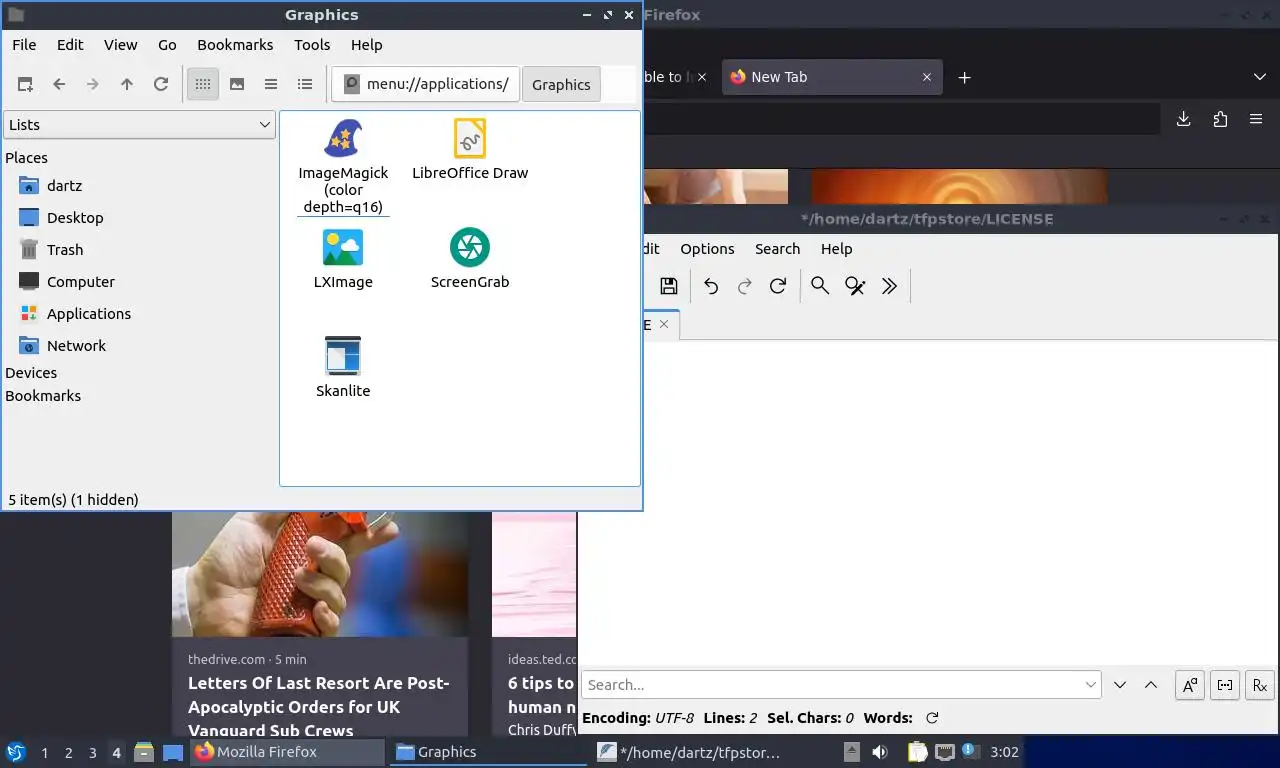Open the Tools menu in file manager
Image resolution: width=1280 pixels, height=768 pixels.
pos(312,45)
